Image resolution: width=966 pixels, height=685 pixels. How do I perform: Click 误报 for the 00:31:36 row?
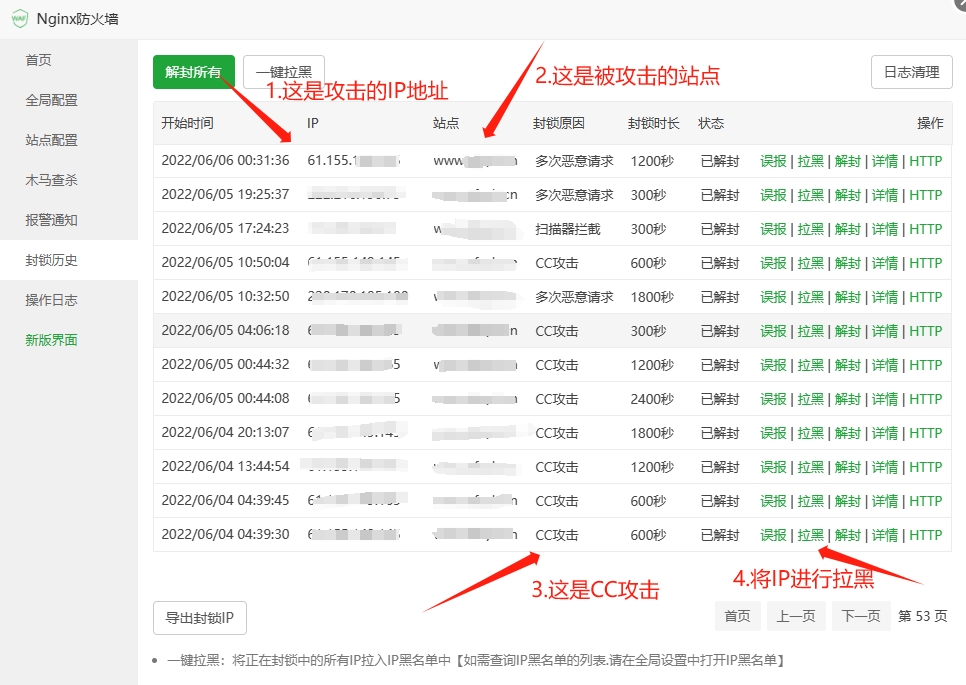point(773,161)
